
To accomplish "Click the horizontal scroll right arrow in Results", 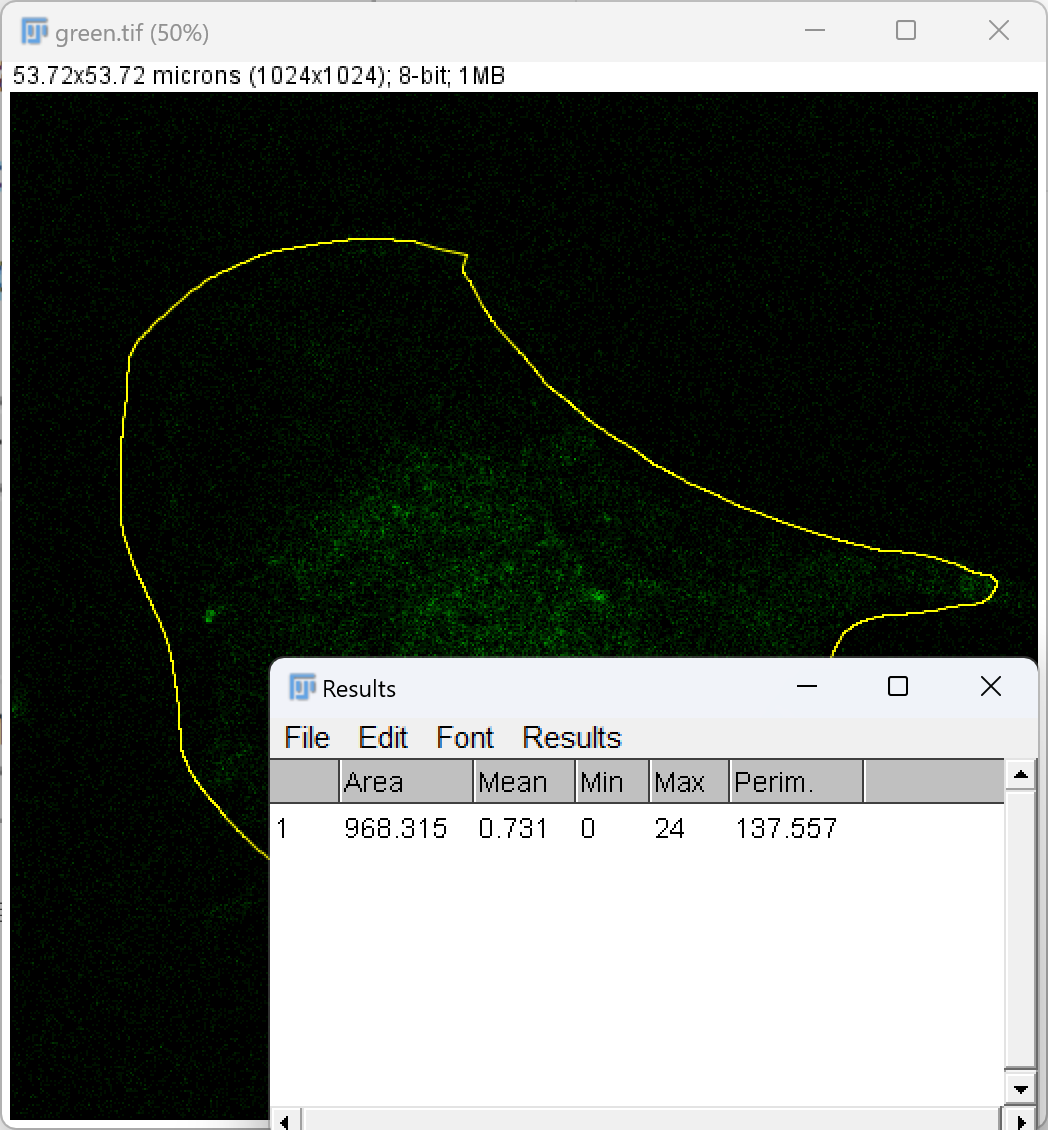I will pos(1021,1121).
